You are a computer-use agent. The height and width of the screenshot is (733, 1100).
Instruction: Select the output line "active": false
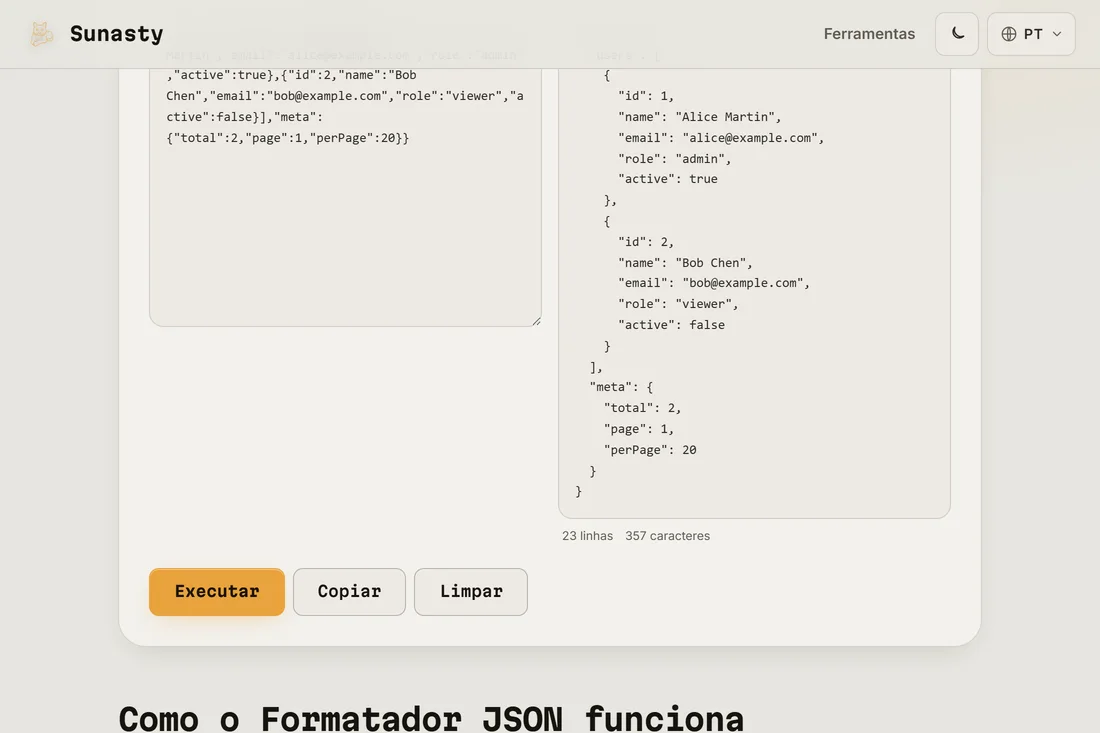(x=671, y=325)
